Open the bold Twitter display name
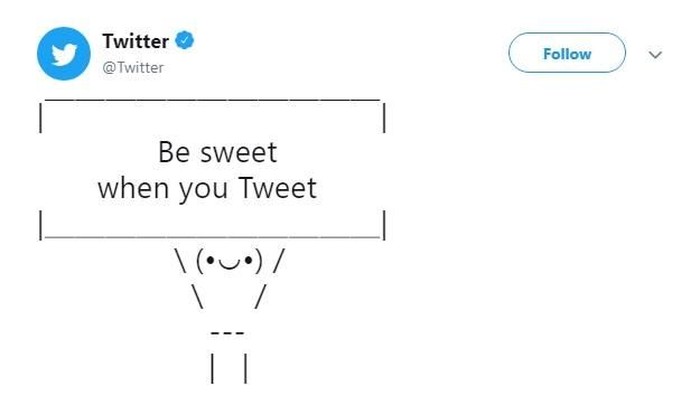This screenshot has height=395, width=700. click(x=136, y=41)
